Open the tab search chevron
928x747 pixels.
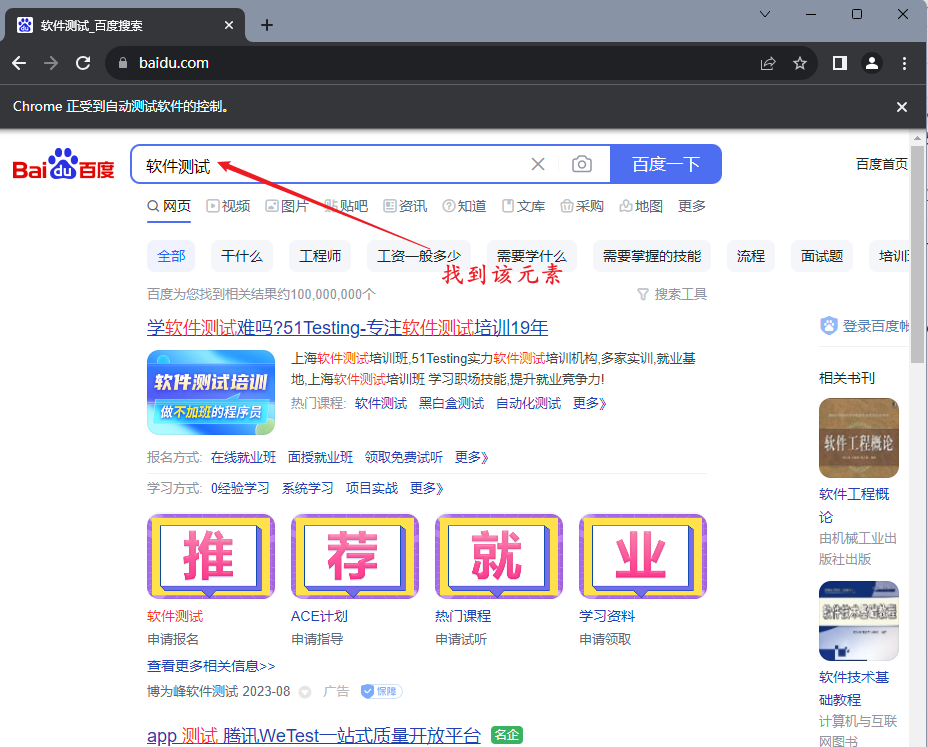pos(765,14)
